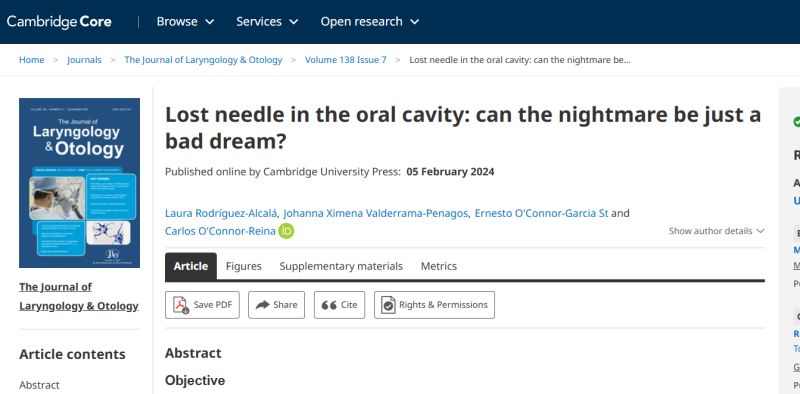The width and height of the screenshot is (800, 394).
Task: Click the Home breadcrumb link
Action: click(x=32, y=60)
